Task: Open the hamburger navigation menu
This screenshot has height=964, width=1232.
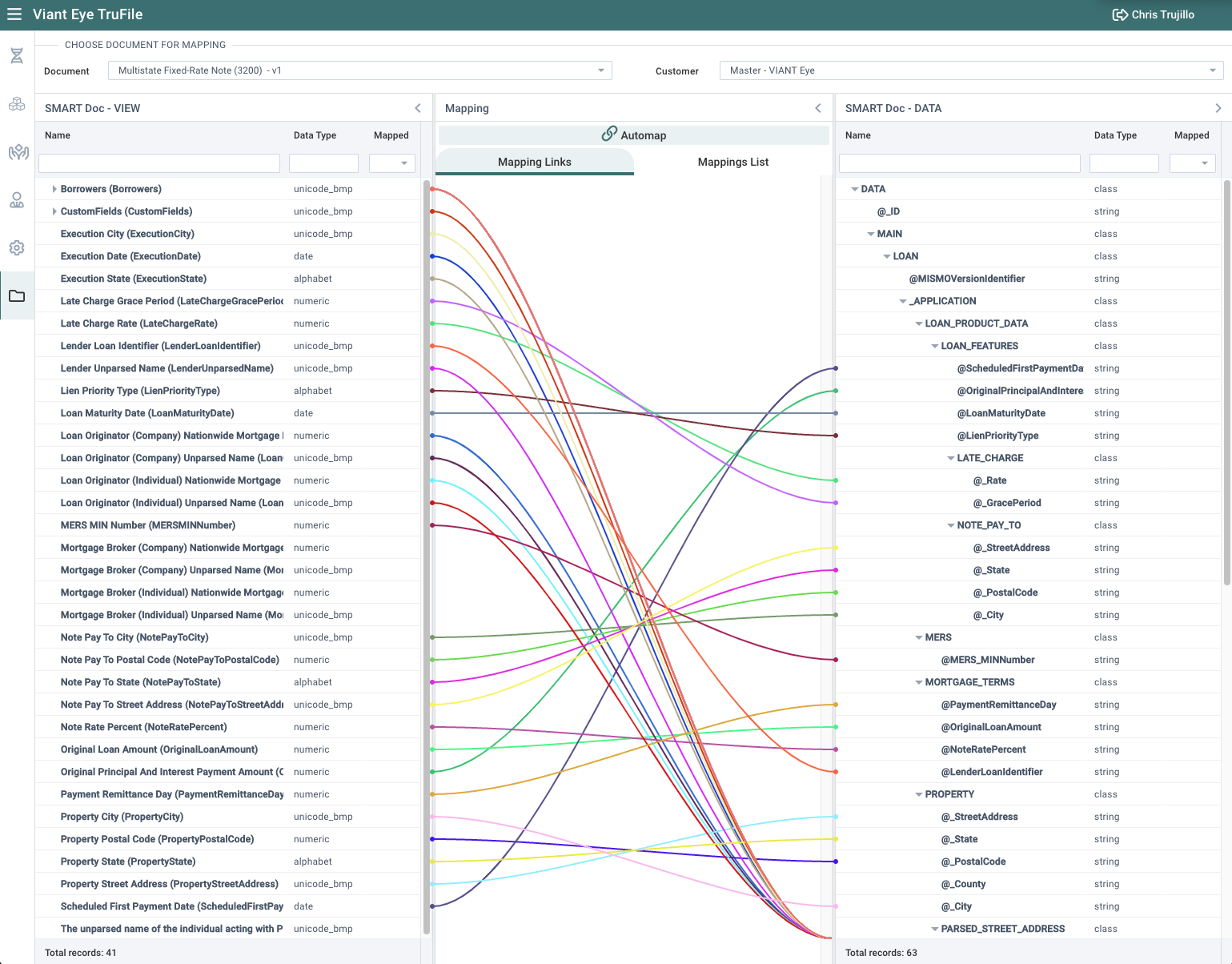Action: pos(14,14)
